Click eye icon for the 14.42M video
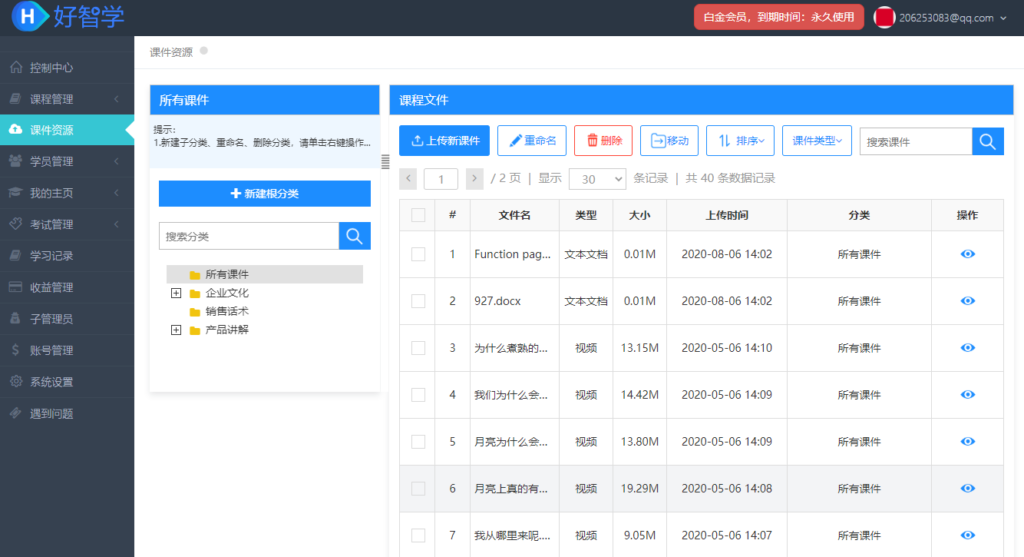The height and width of the screenshot is (557, 1024). 968,394
